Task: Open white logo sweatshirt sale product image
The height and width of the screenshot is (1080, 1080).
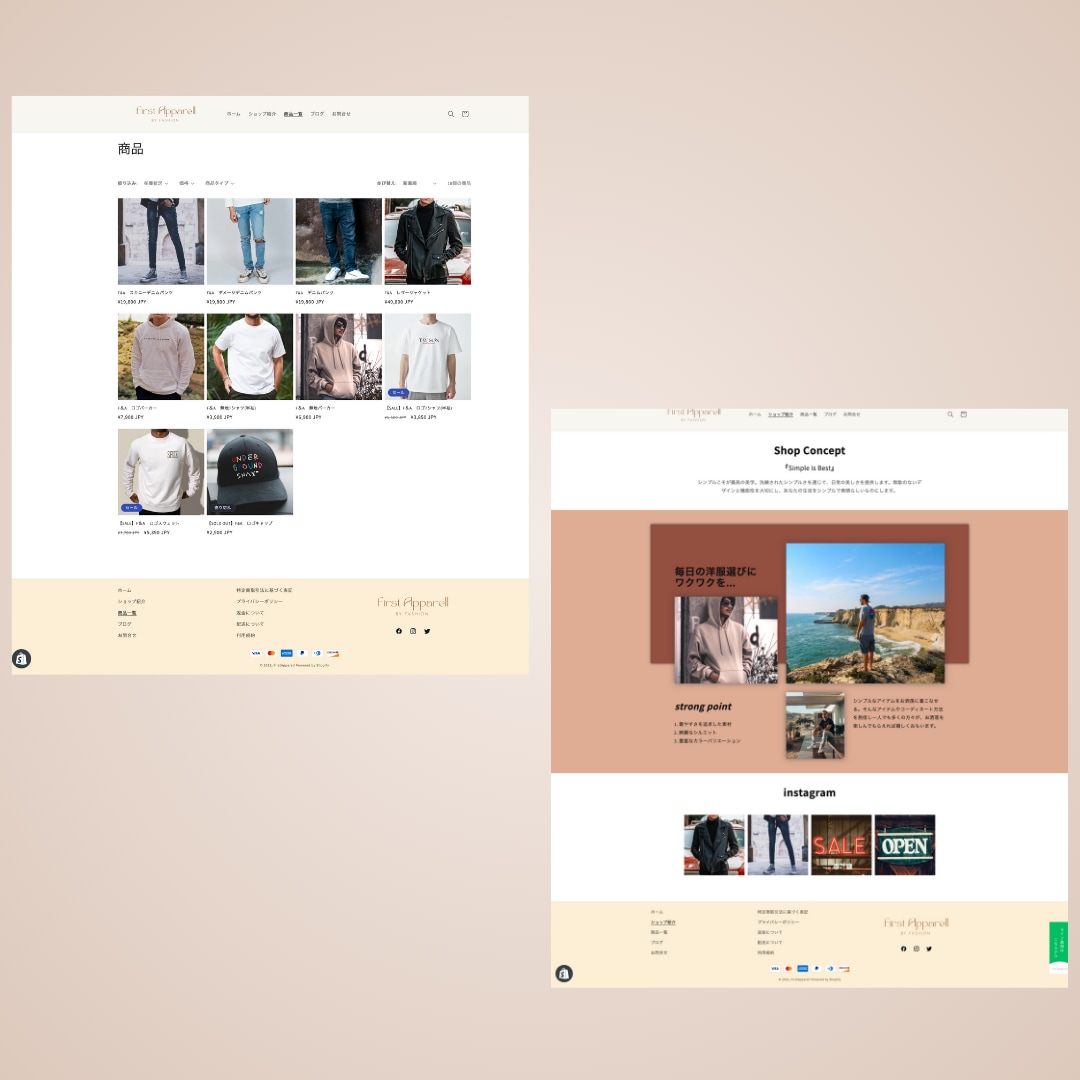Action: point(161,472)
